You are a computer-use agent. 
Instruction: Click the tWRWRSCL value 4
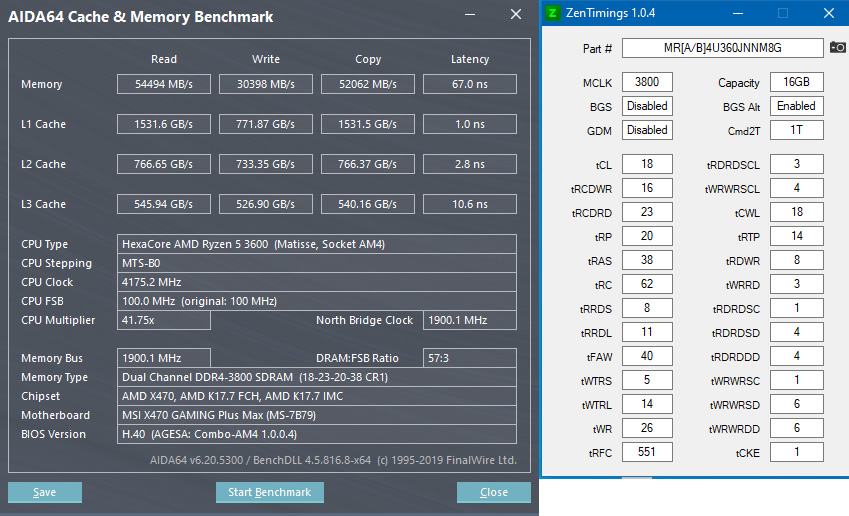tap(796, 188)
